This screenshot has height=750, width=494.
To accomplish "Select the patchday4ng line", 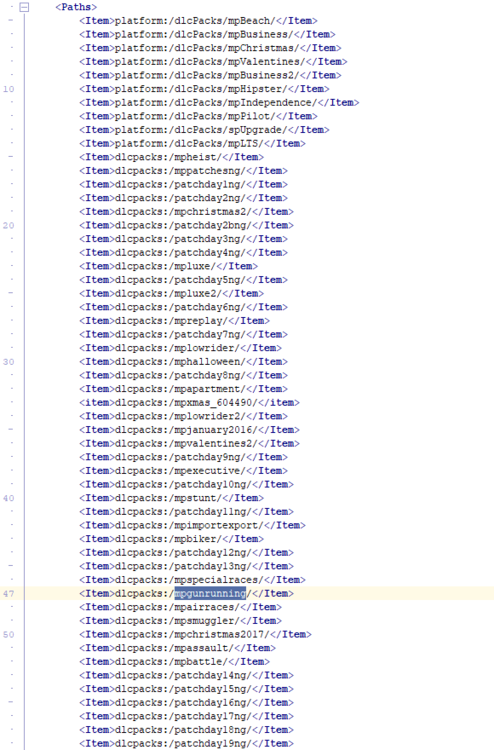I will pos(184,253).
